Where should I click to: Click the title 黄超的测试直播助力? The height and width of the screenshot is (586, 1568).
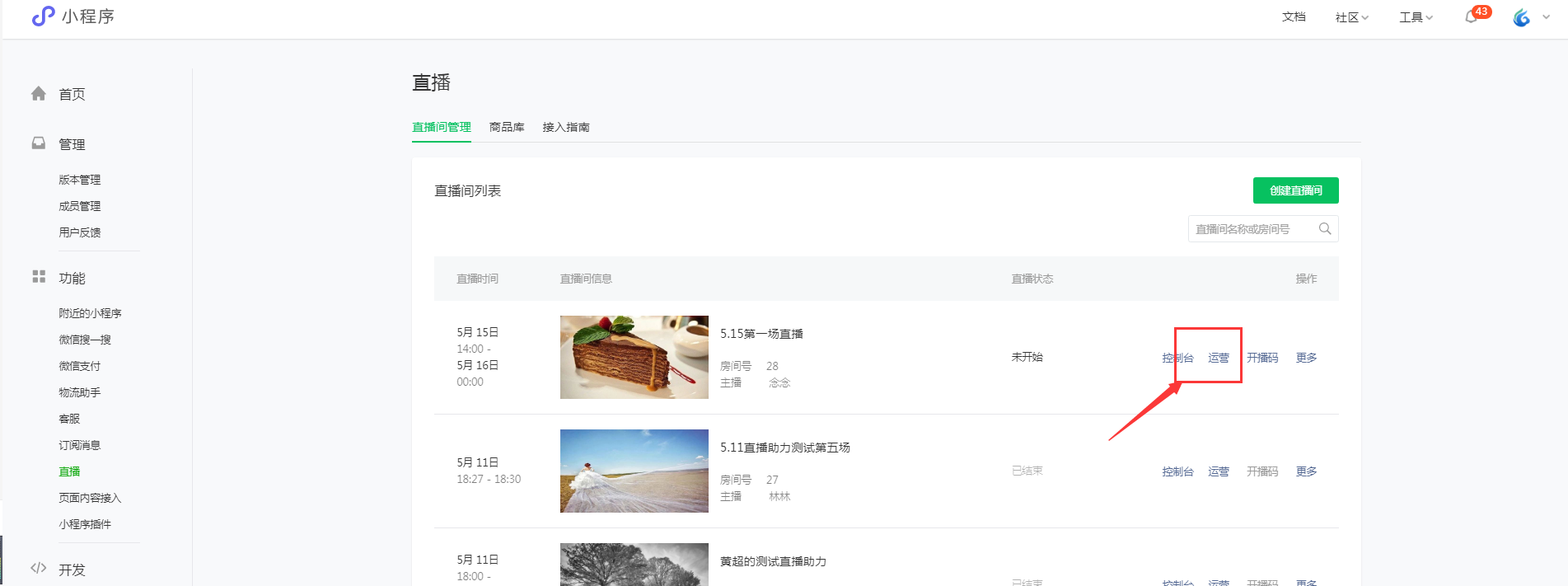tap(773, 561)
